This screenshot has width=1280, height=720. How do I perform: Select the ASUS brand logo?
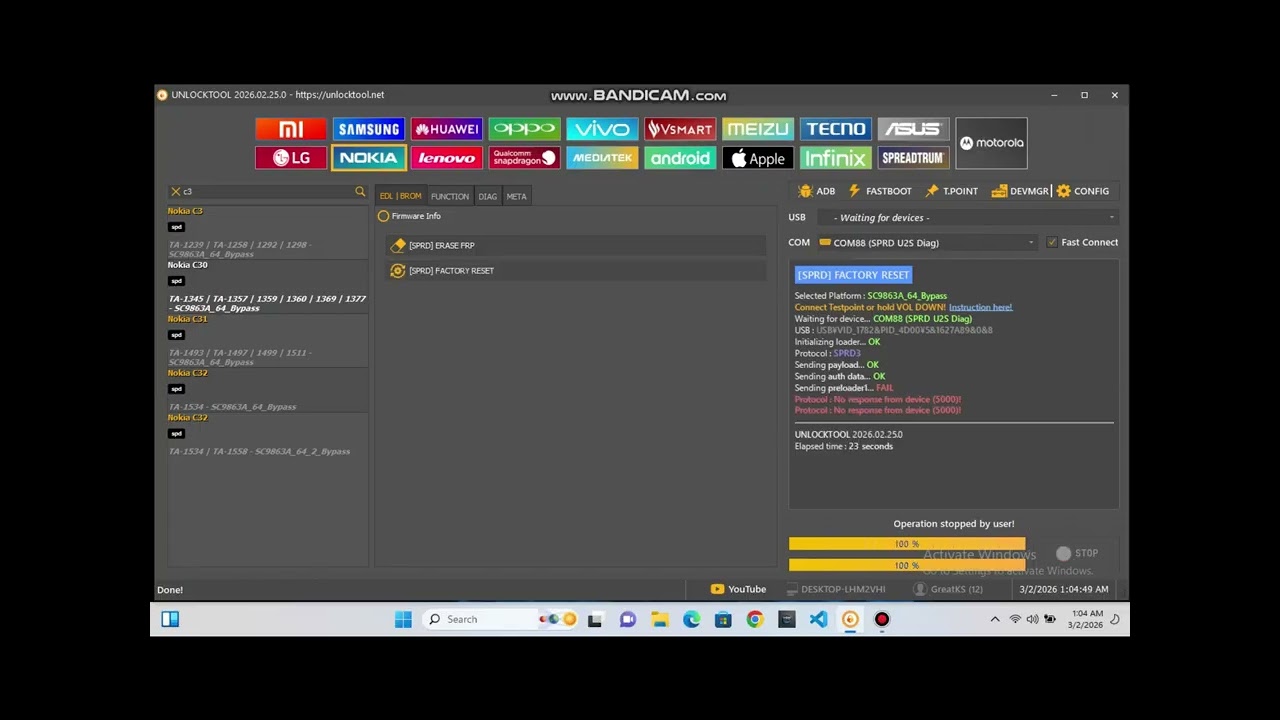point(913,129)
